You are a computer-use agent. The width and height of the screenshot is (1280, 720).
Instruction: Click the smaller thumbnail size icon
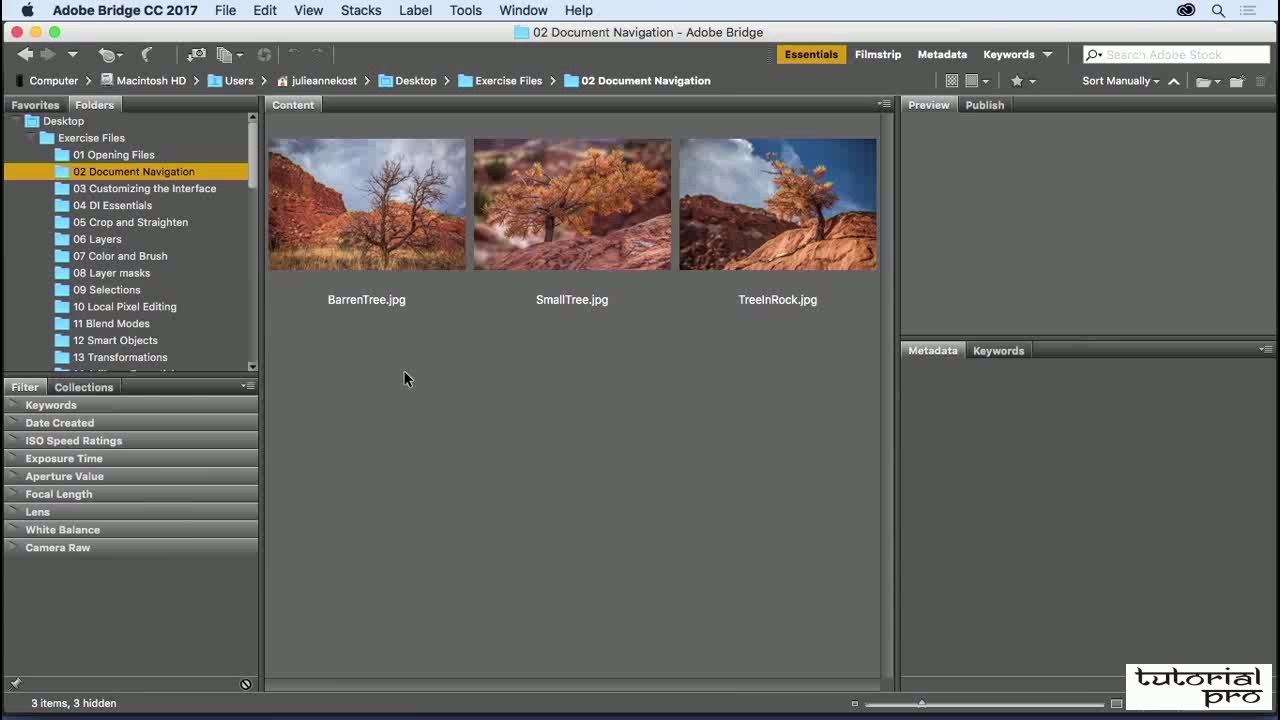[855, 704]
